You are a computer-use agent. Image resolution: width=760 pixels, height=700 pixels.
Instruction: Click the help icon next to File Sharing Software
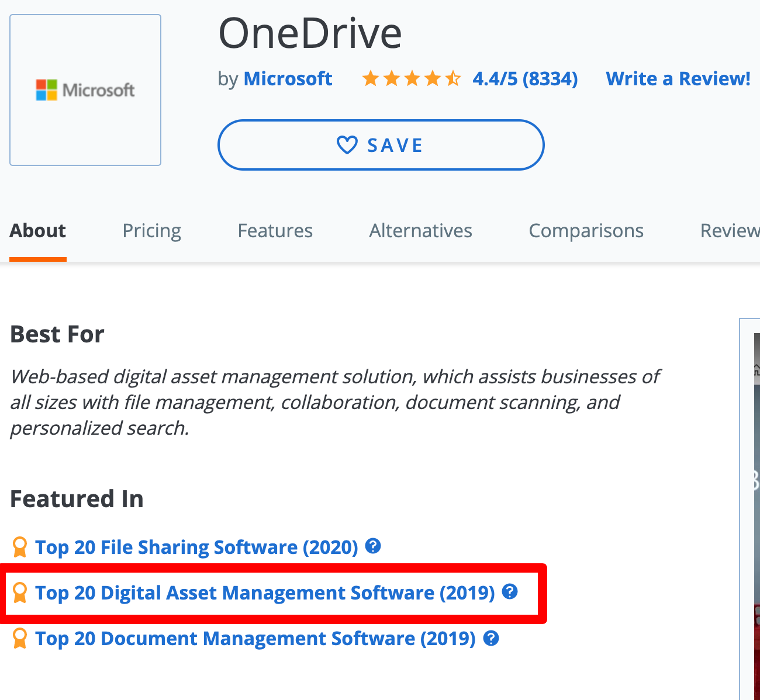373,546
